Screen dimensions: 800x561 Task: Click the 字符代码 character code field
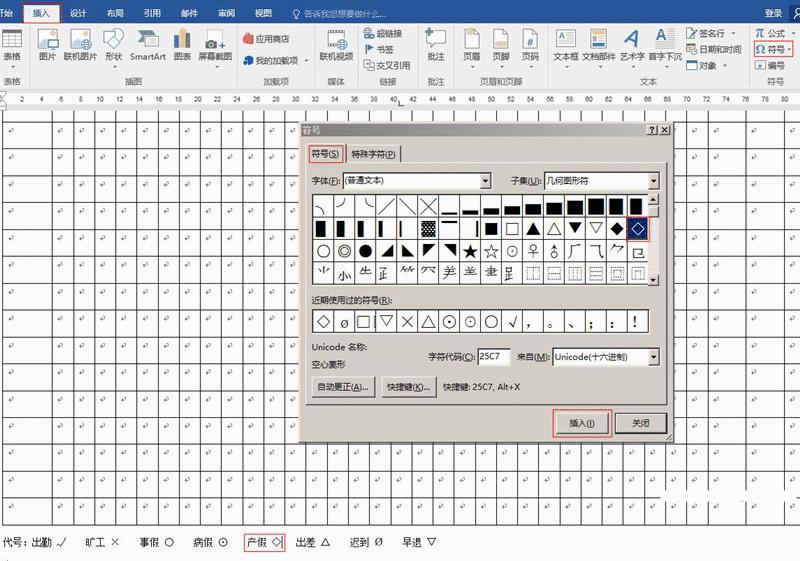(x=493, y=356)
